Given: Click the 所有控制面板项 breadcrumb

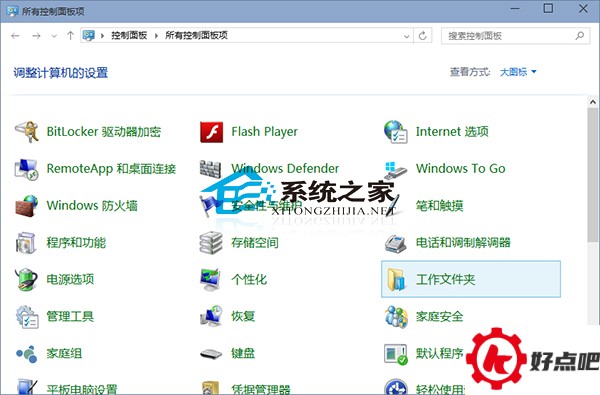Looking at the screenshot, I should (196, 36).
